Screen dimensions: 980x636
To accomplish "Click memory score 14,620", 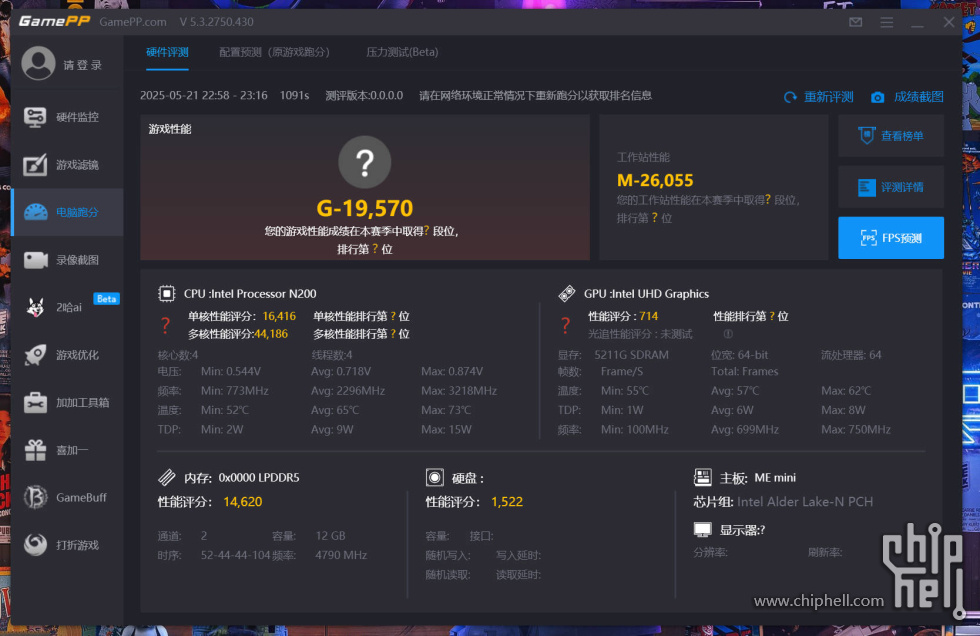I will [242, 502].
